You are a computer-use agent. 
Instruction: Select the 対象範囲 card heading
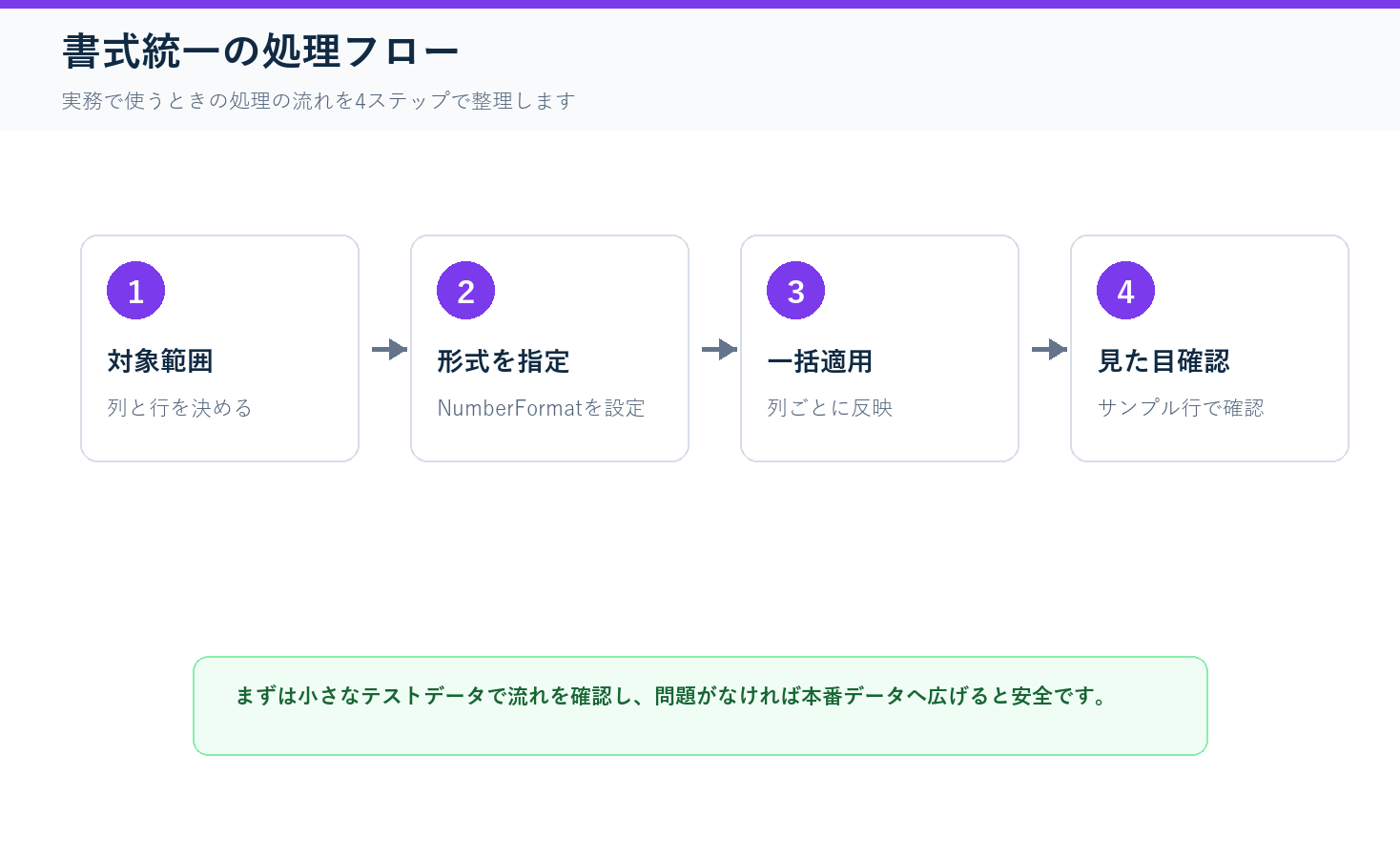(x=160, y=361)
